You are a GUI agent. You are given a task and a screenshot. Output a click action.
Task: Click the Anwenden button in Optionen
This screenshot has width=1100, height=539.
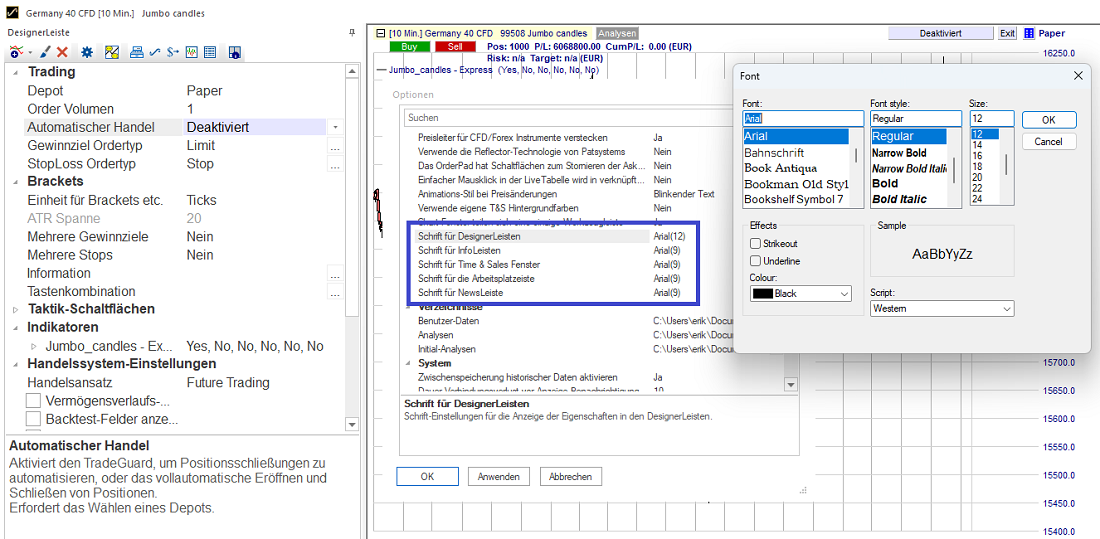point(498,477)
